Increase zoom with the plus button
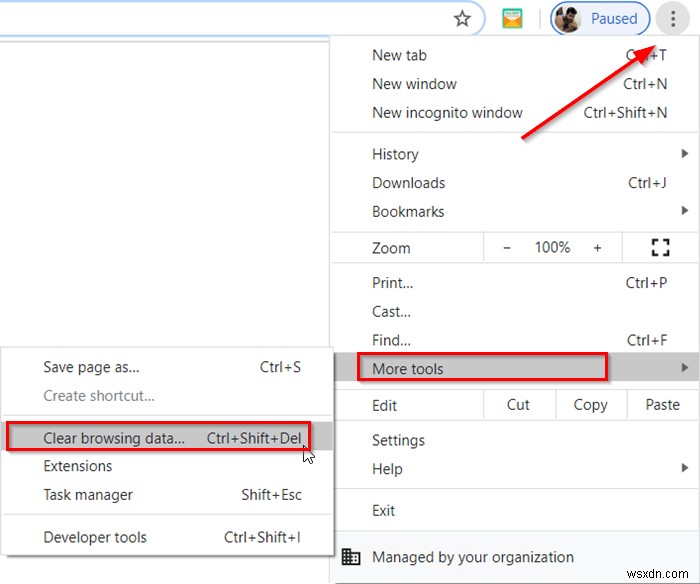This screenshot has width=700, height=584. 597,248
